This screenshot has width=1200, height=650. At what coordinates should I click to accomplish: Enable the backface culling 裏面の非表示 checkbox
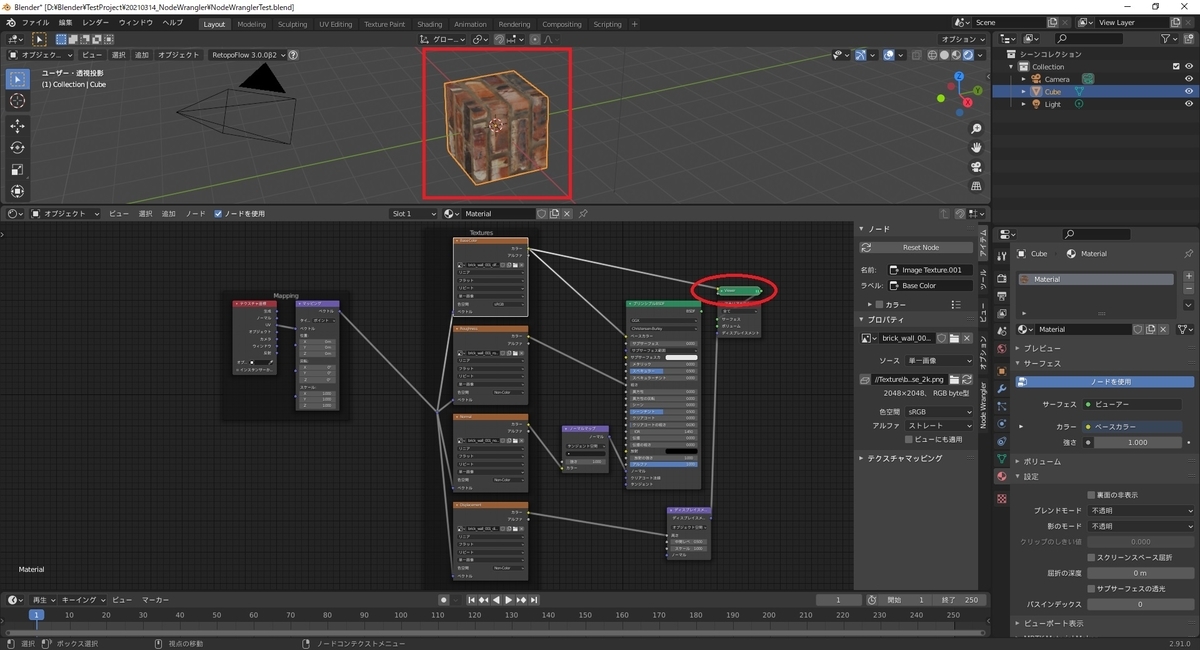(x=1091, y=495)
